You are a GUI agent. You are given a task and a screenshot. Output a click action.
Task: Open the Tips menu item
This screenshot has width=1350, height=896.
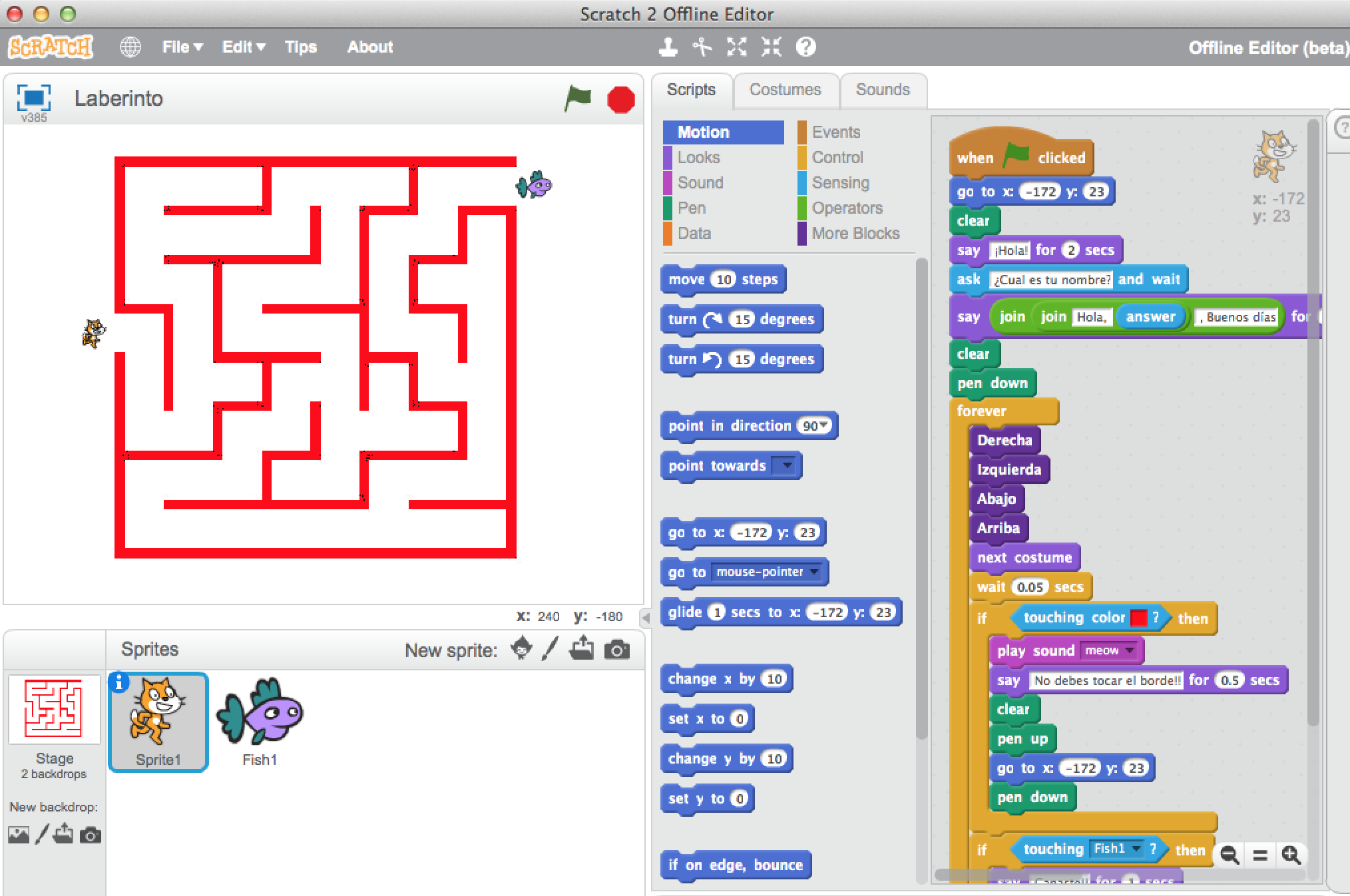pos(301,47)
